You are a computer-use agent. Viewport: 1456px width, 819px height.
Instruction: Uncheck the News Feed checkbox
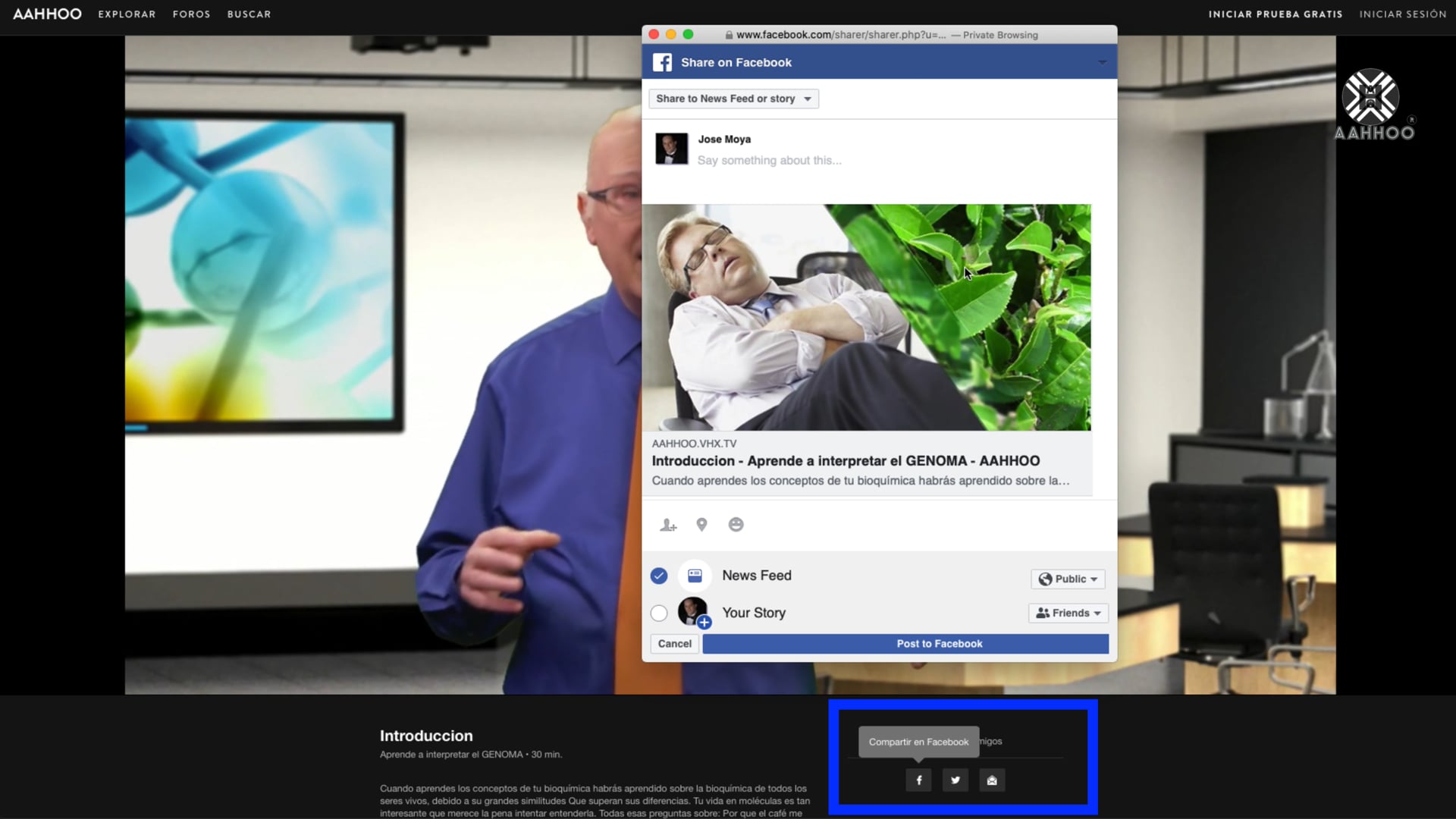point(658,576)
